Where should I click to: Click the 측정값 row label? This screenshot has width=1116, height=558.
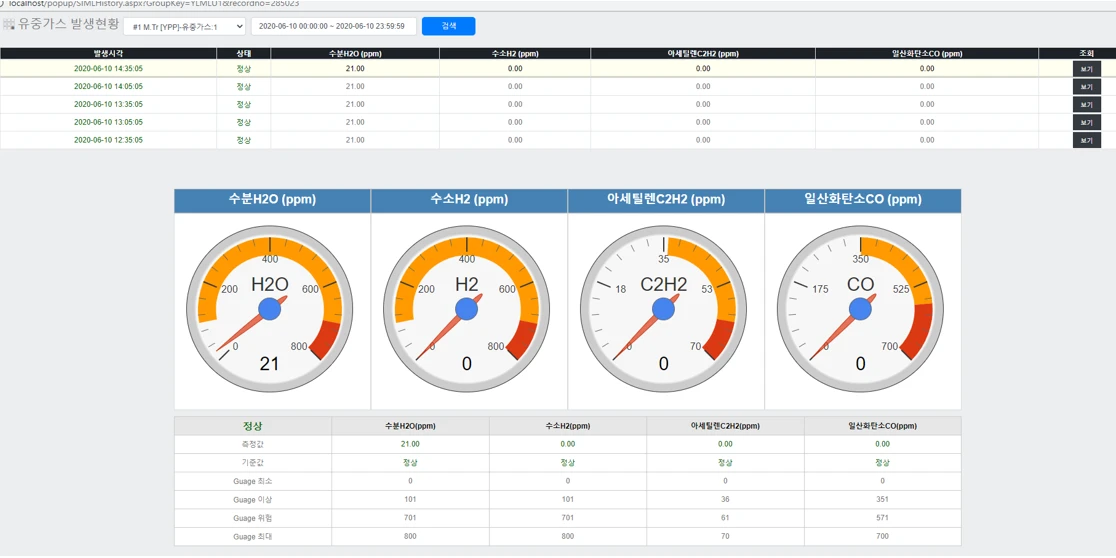click(253, 444)
